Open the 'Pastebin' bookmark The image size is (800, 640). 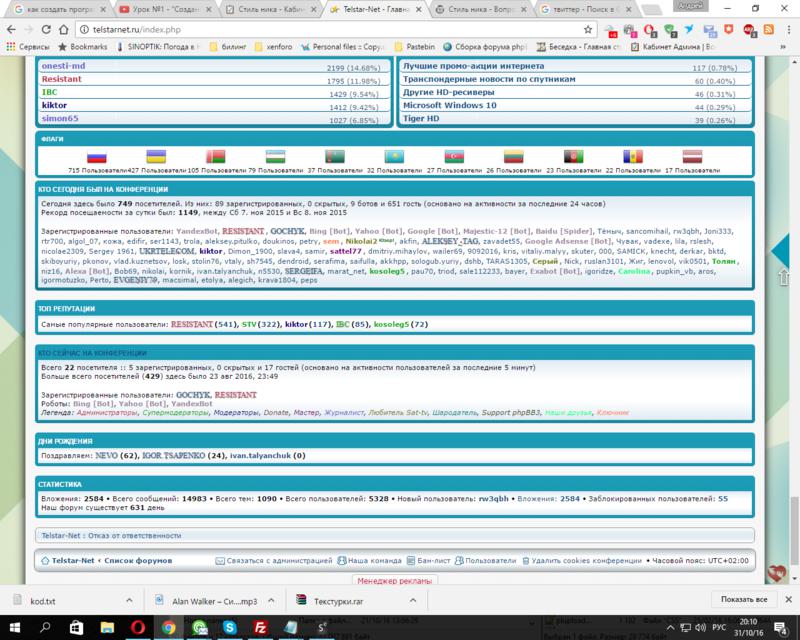[418, 46]
